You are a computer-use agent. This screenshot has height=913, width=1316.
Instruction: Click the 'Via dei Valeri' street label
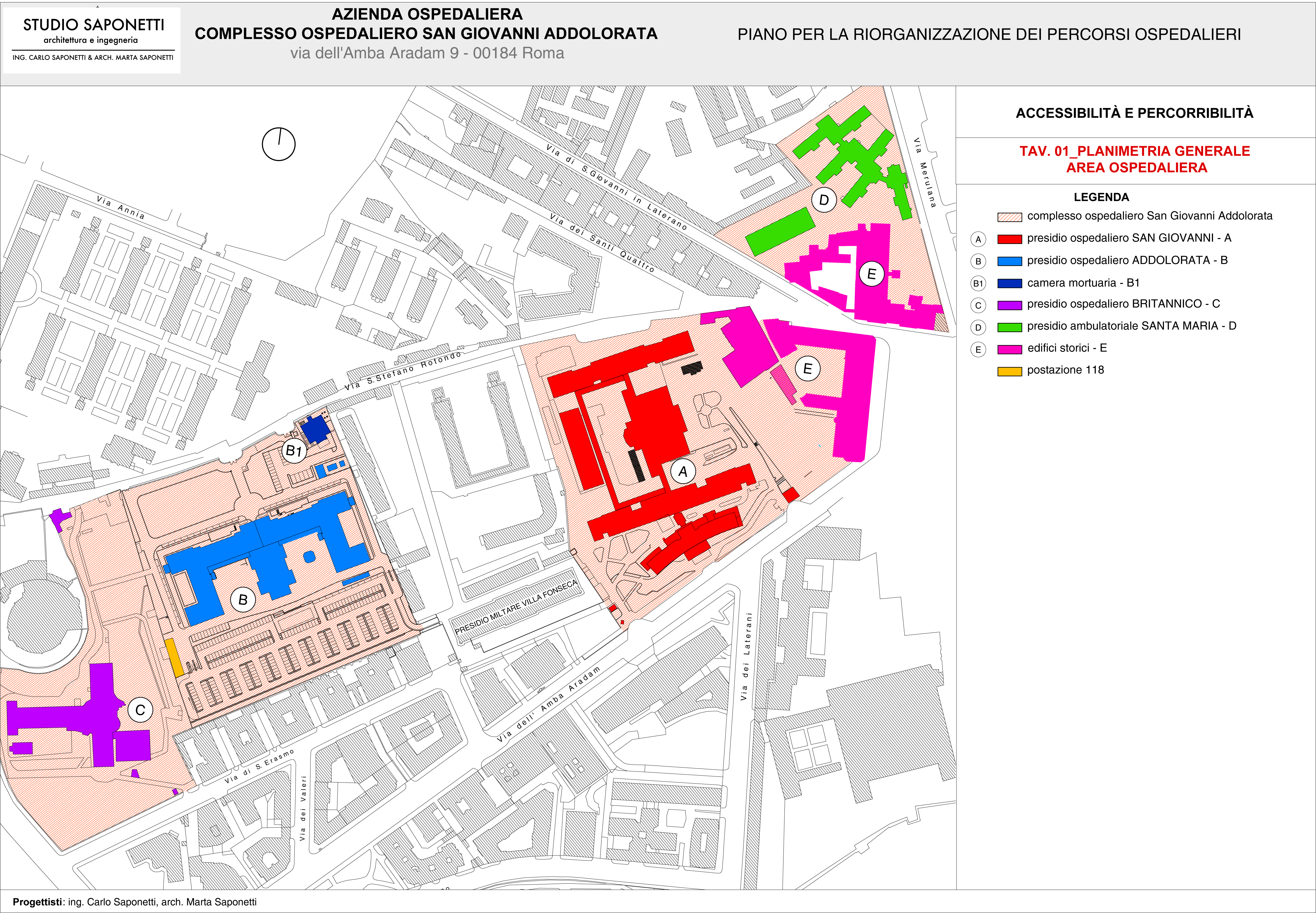click(x=303, y=808)
